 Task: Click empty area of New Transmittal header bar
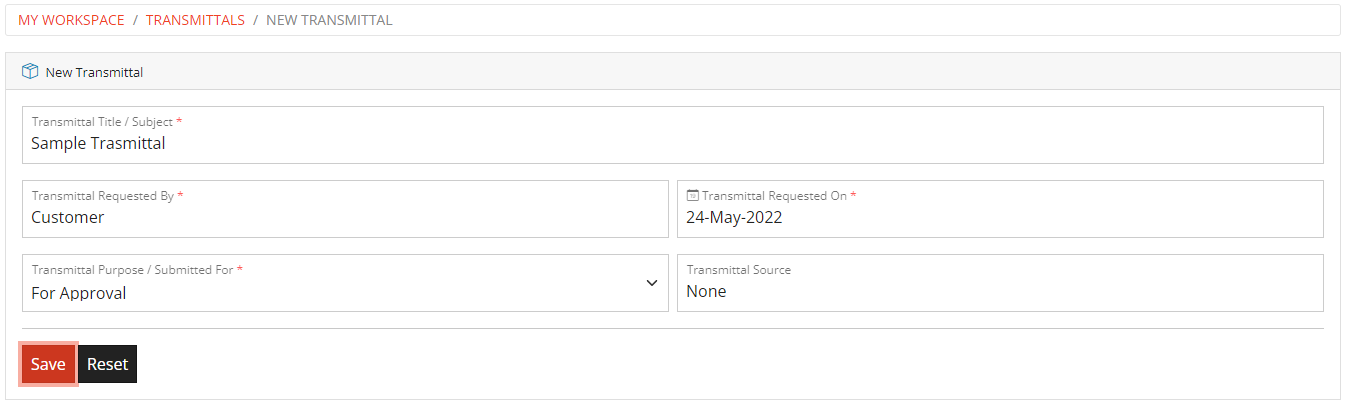(x=700, y=72)
